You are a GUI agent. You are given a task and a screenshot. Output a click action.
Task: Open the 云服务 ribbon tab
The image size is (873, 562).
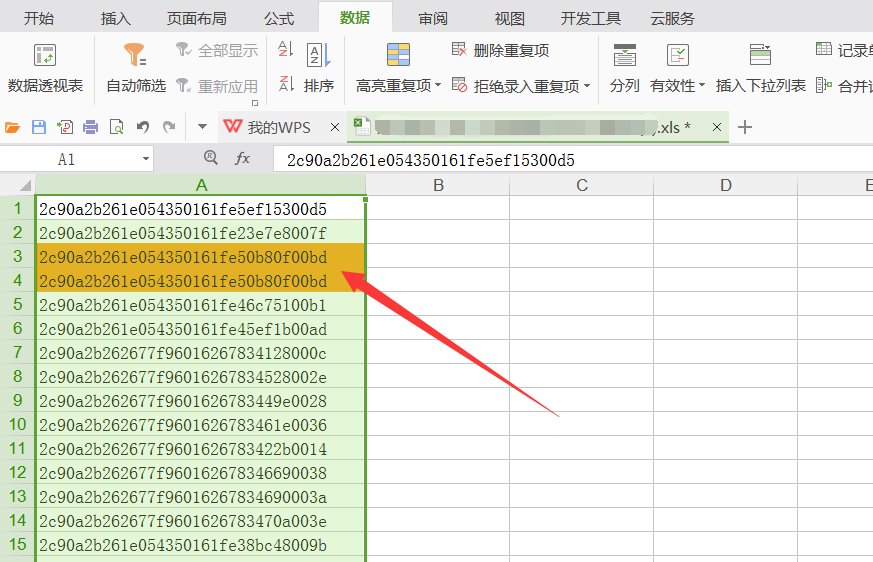click(673, 18)
